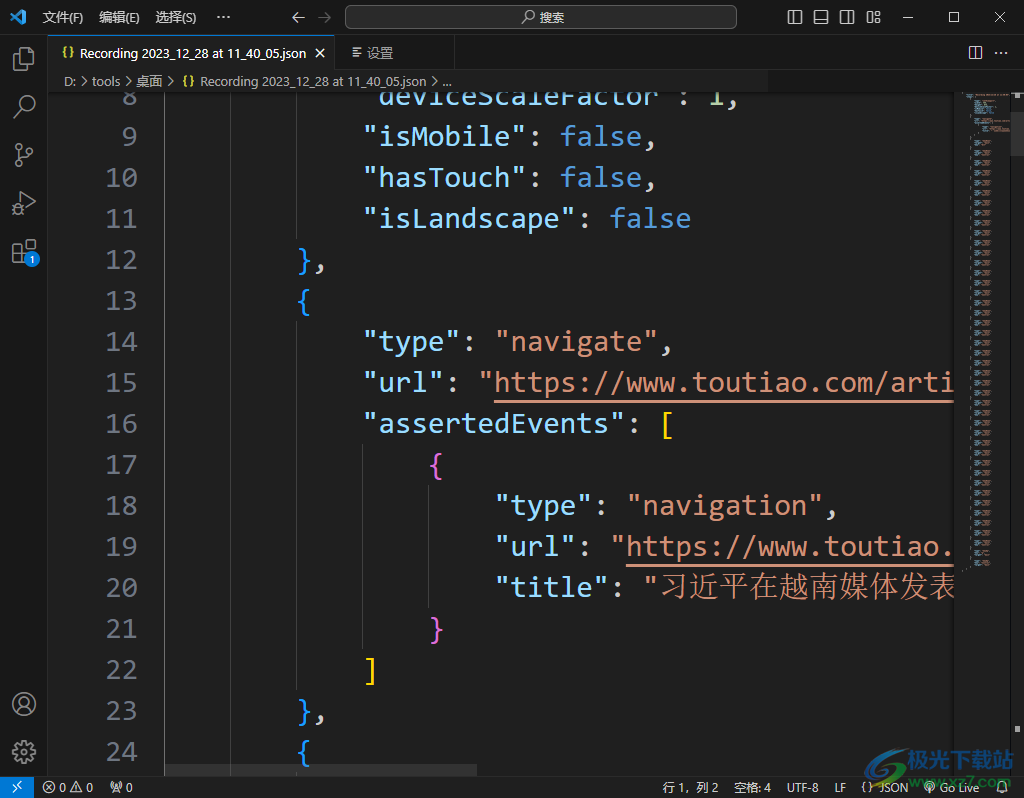The height and width of the screenshot is (798, 1024).
Task: Click the "isMobile" key text
Action: click(445, 136)
